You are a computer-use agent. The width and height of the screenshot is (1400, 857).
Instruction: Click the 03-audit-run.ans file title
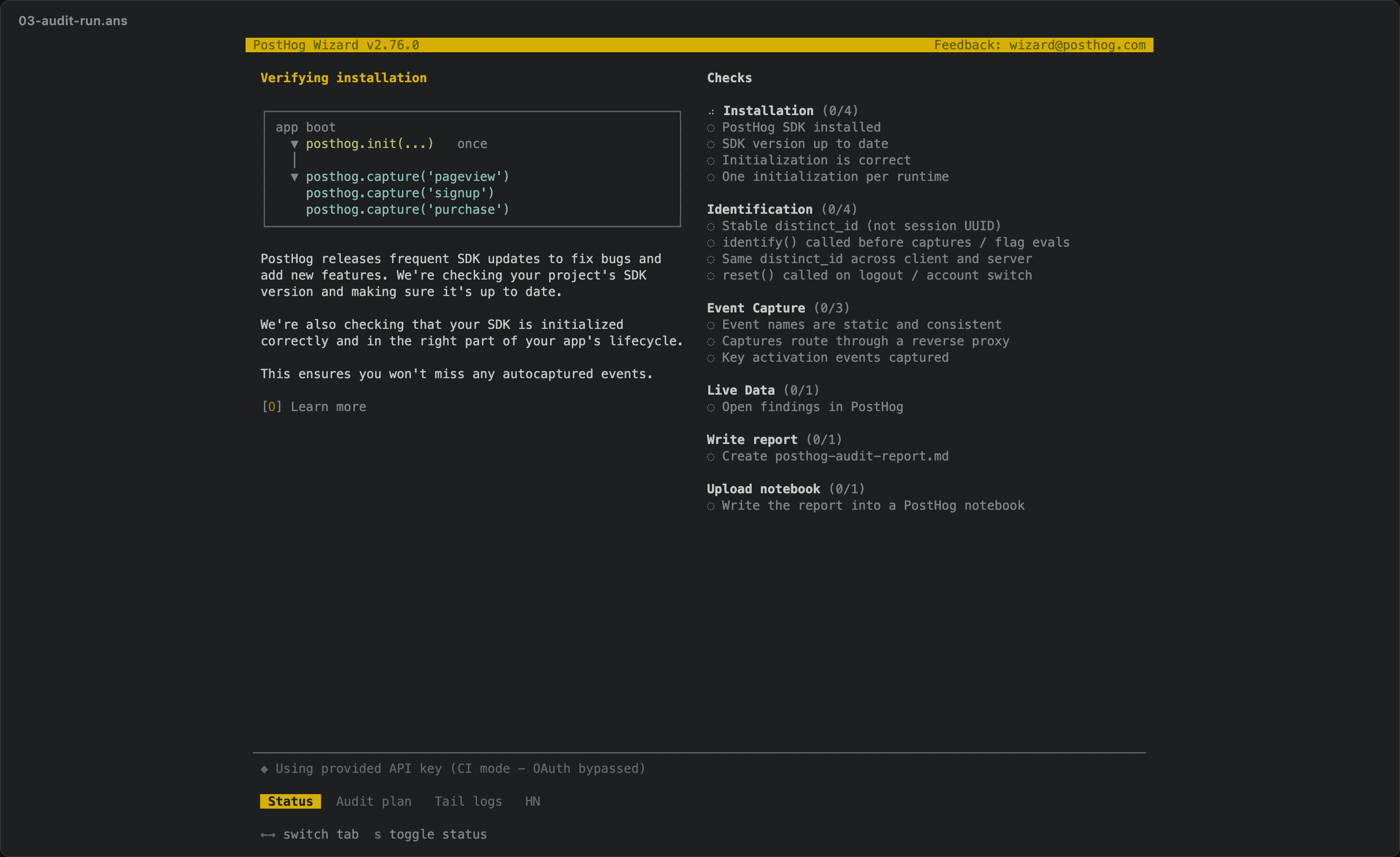[x=73, y=21]
